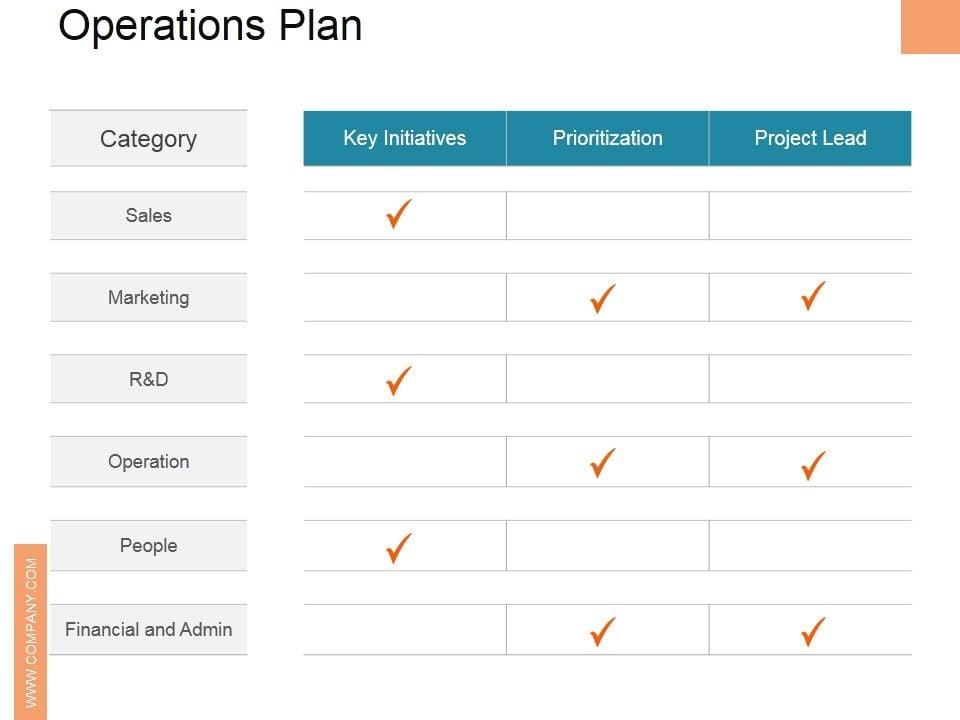The height and width of the screenshot is (720, 960).
Task: Click Financial and Admin Prioritization checkmark
Action: (602, 630)
